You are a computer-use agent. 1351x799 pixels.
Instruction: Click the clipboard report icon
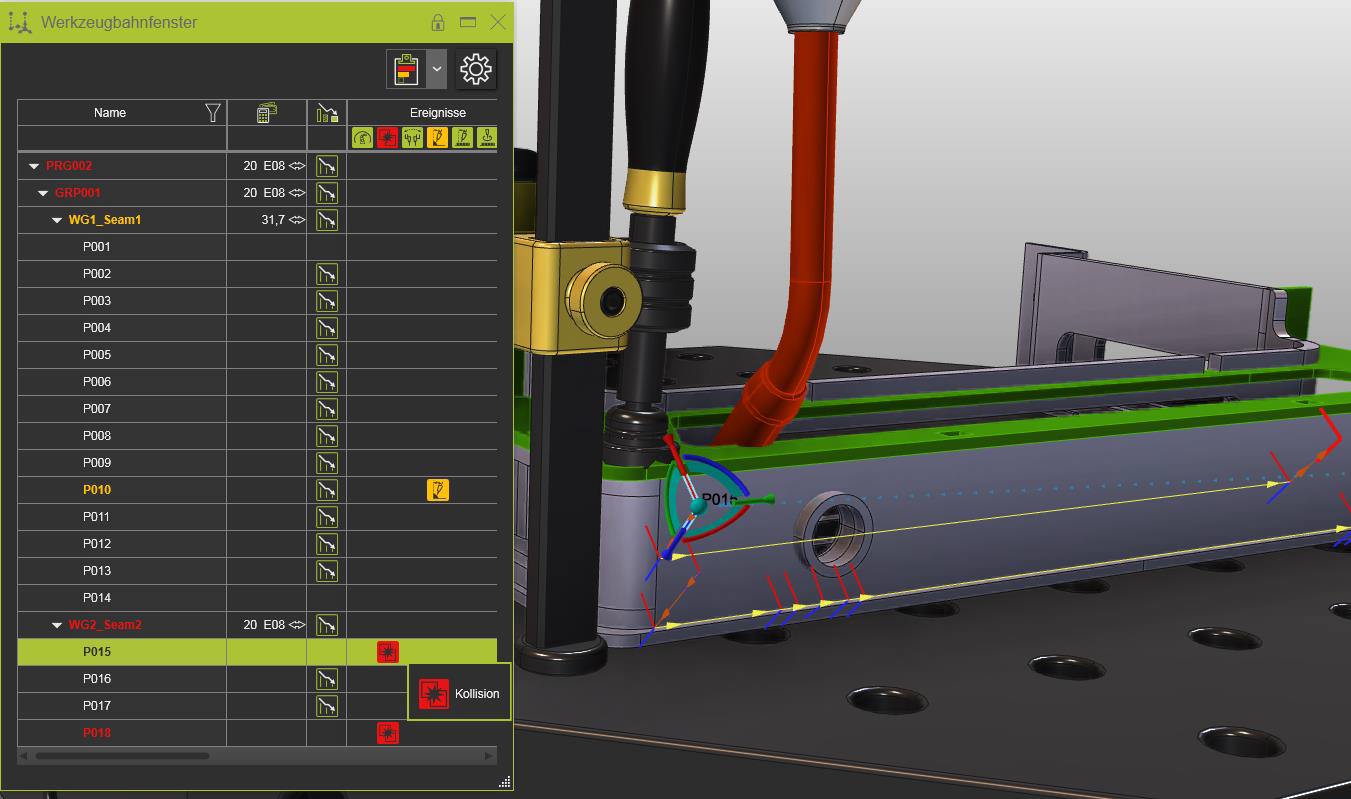[406, 69]
